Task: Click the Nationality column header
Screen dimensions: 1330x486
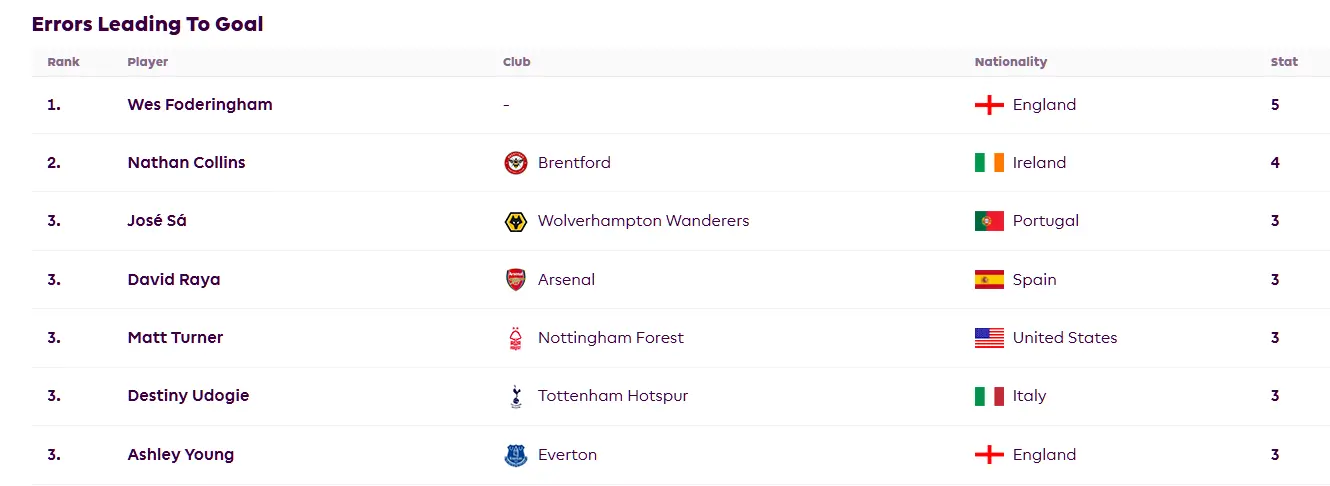Action: click(1010, 62)
